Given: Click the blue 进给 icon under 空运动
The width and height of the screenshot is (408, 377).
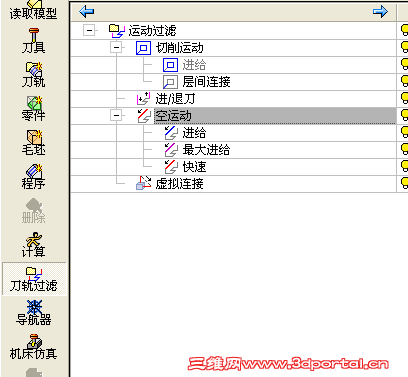Looking at the screenshot, I should tap(171, 133).
